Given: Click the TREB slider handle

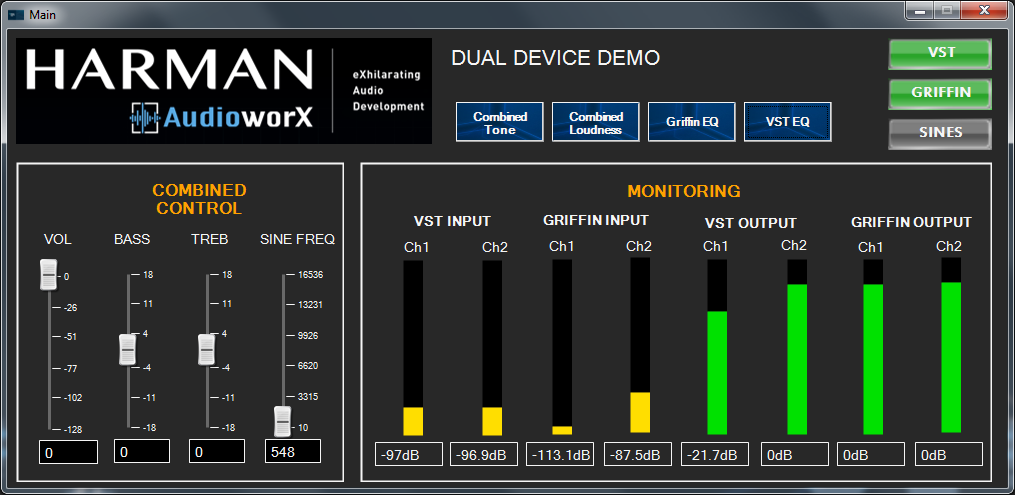Looking at the screenshot, I should click(x=206, y=350).
